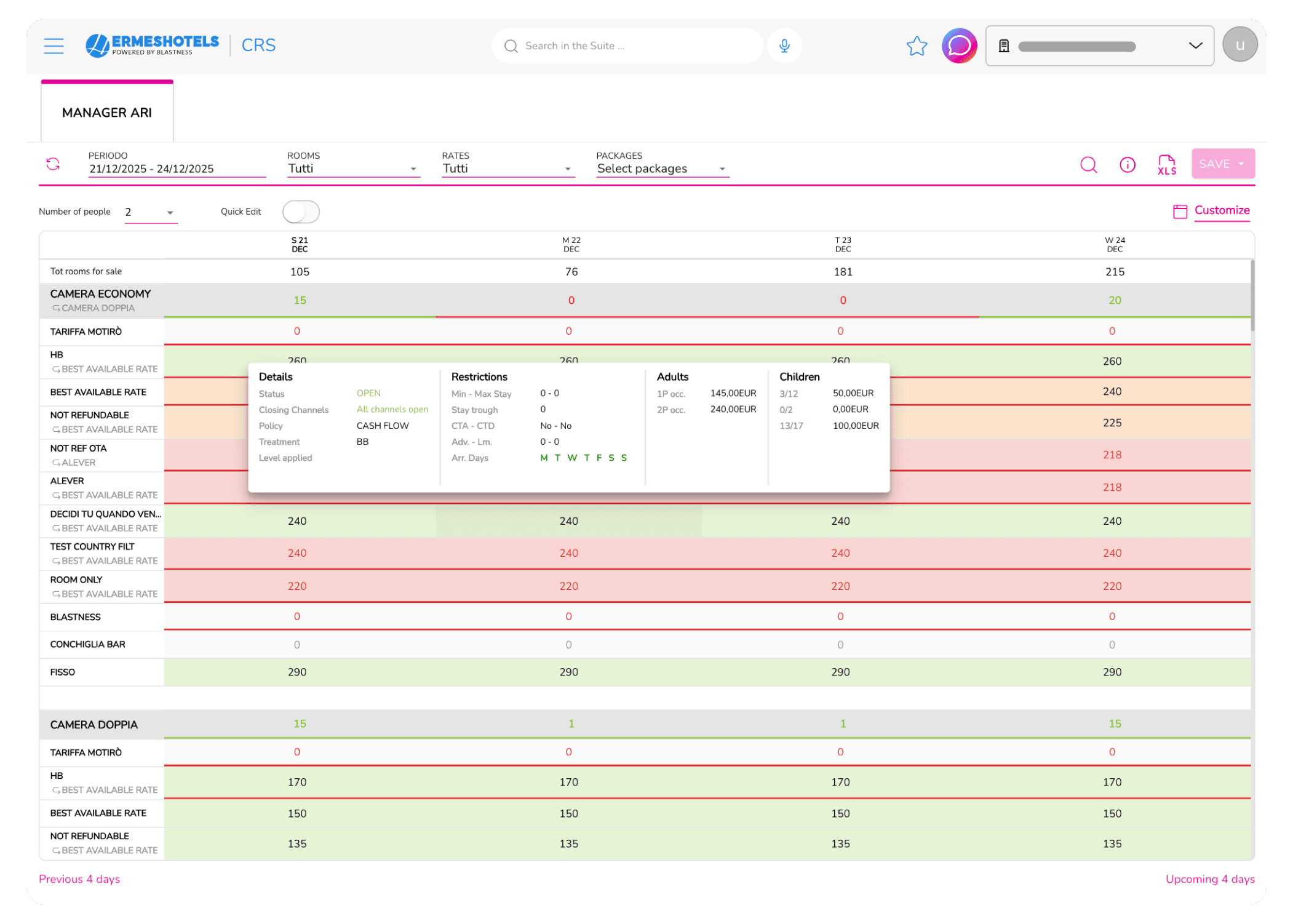Click the refresh period icon

54,164
